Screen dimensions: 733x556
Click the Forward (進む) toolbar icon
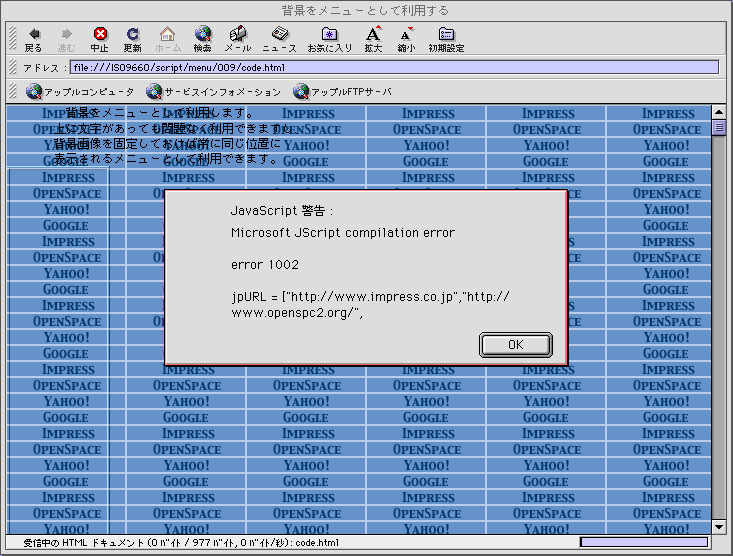(x=66, y=39)
